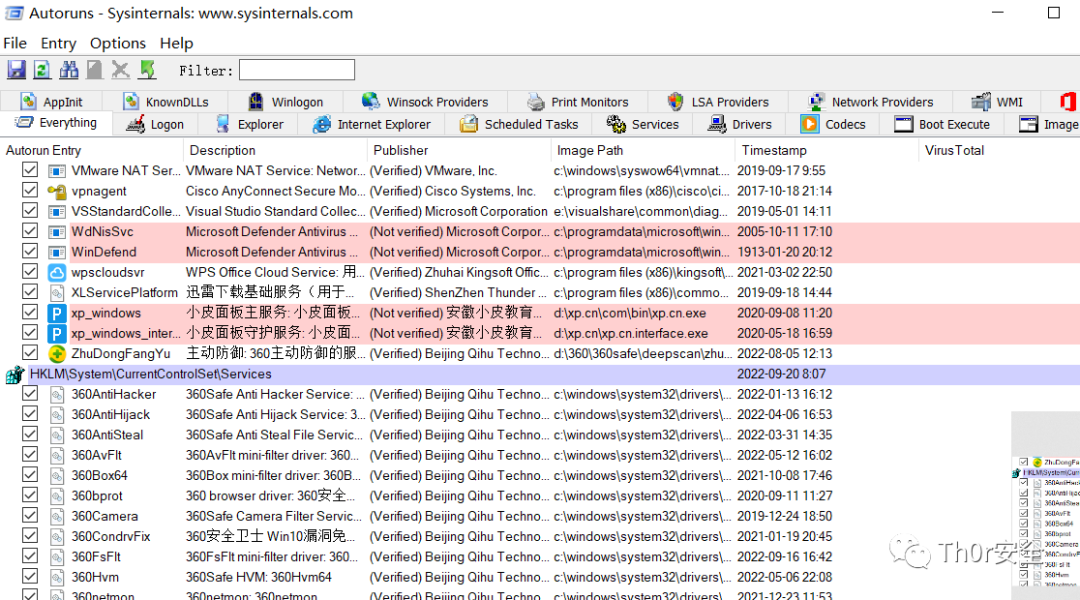Sort by Publisher column header

pyautogui.click(x=459, y=150)
